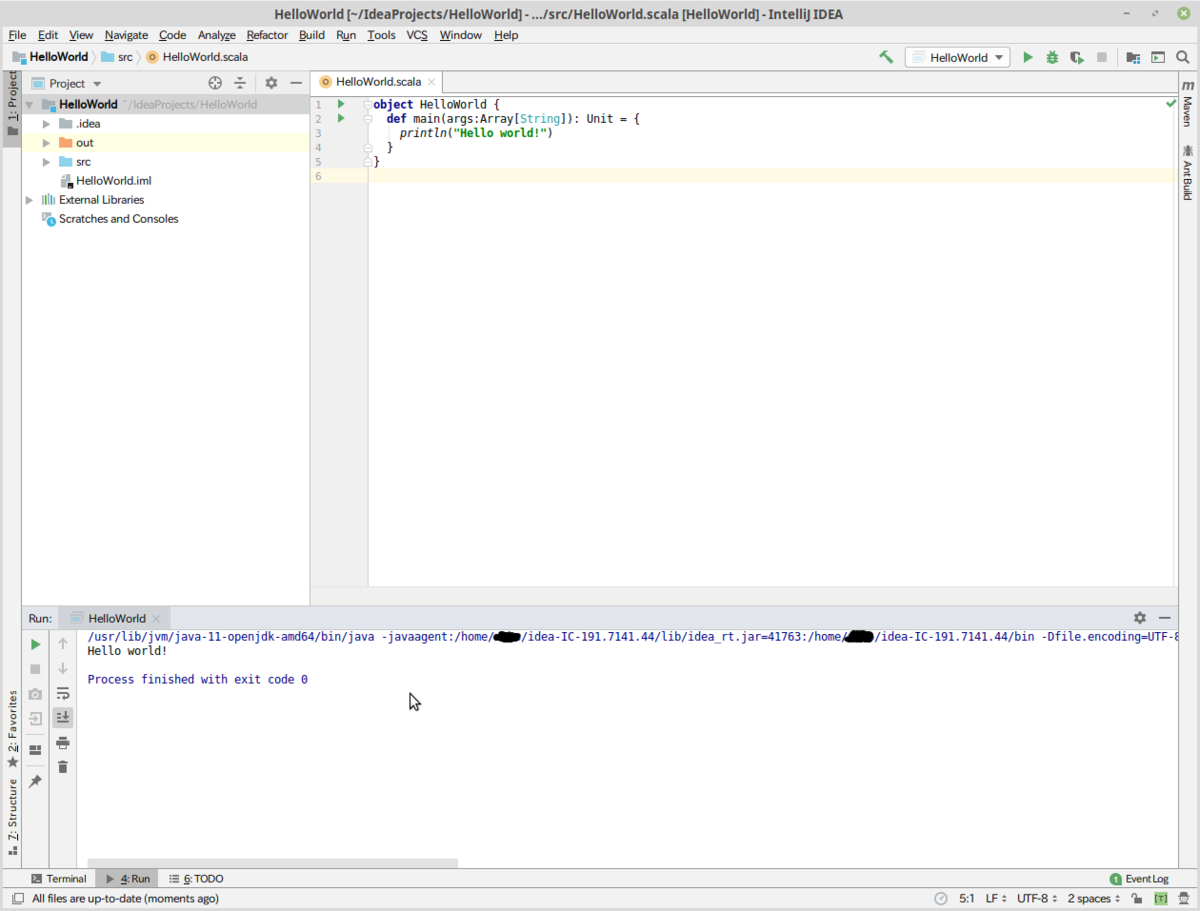
Task: Select HelloWorld.iml in project tree
Action: tap(106, 181)
